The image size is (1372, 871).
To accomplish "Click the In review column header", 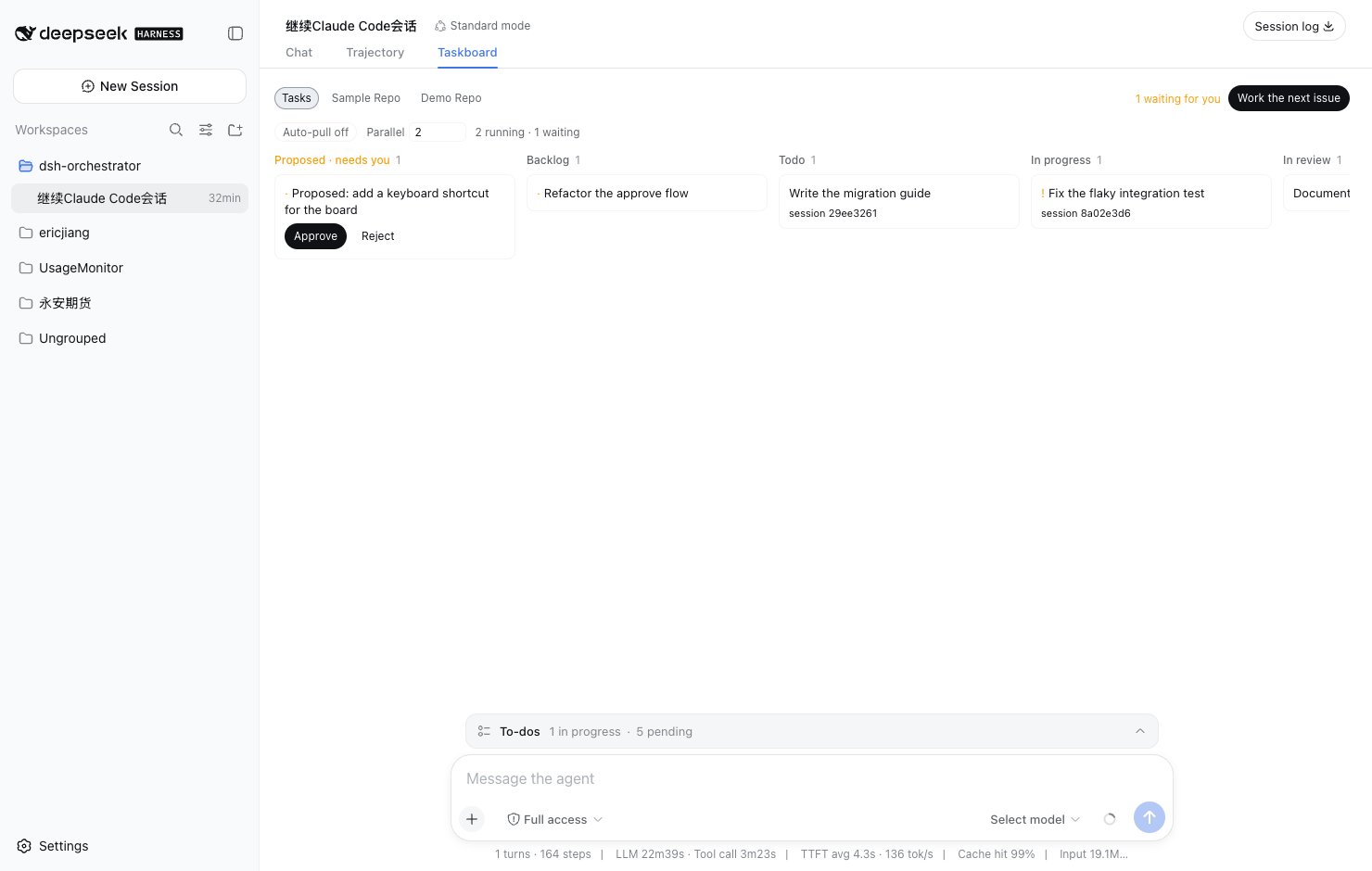I will [1306, 160].
